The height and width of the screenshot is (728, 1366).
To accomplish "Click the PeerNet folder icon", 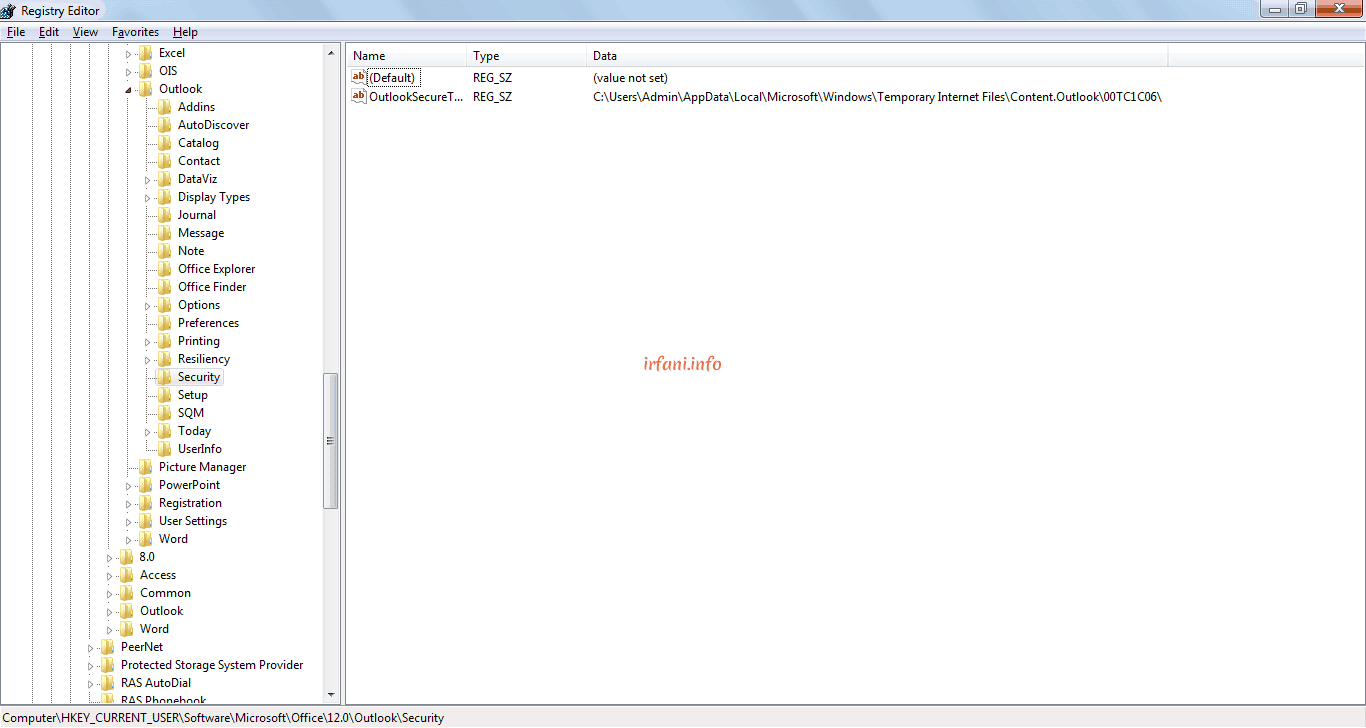I will (108, 647).
